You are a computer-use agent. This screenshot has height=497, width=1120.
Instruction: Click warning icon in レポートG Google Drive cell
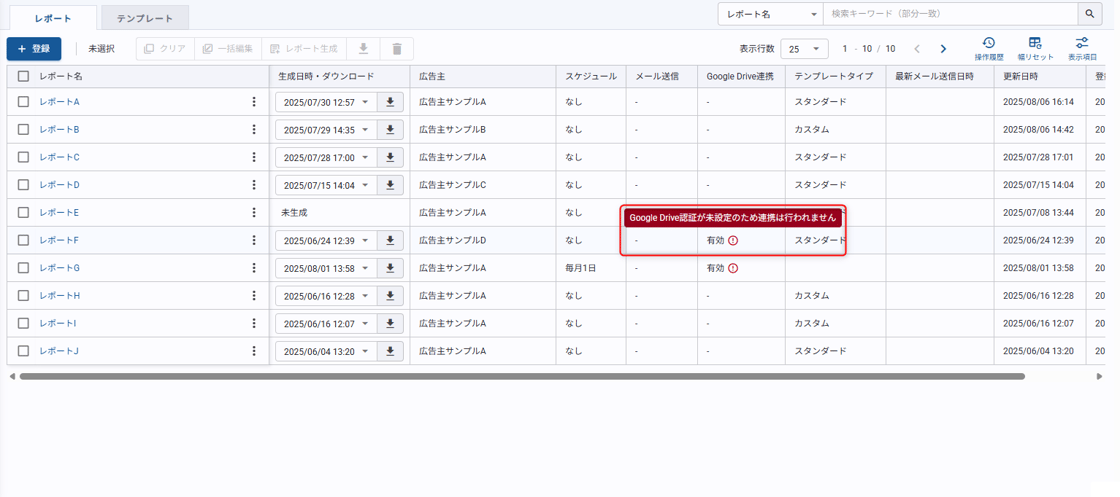coord(733,268)
